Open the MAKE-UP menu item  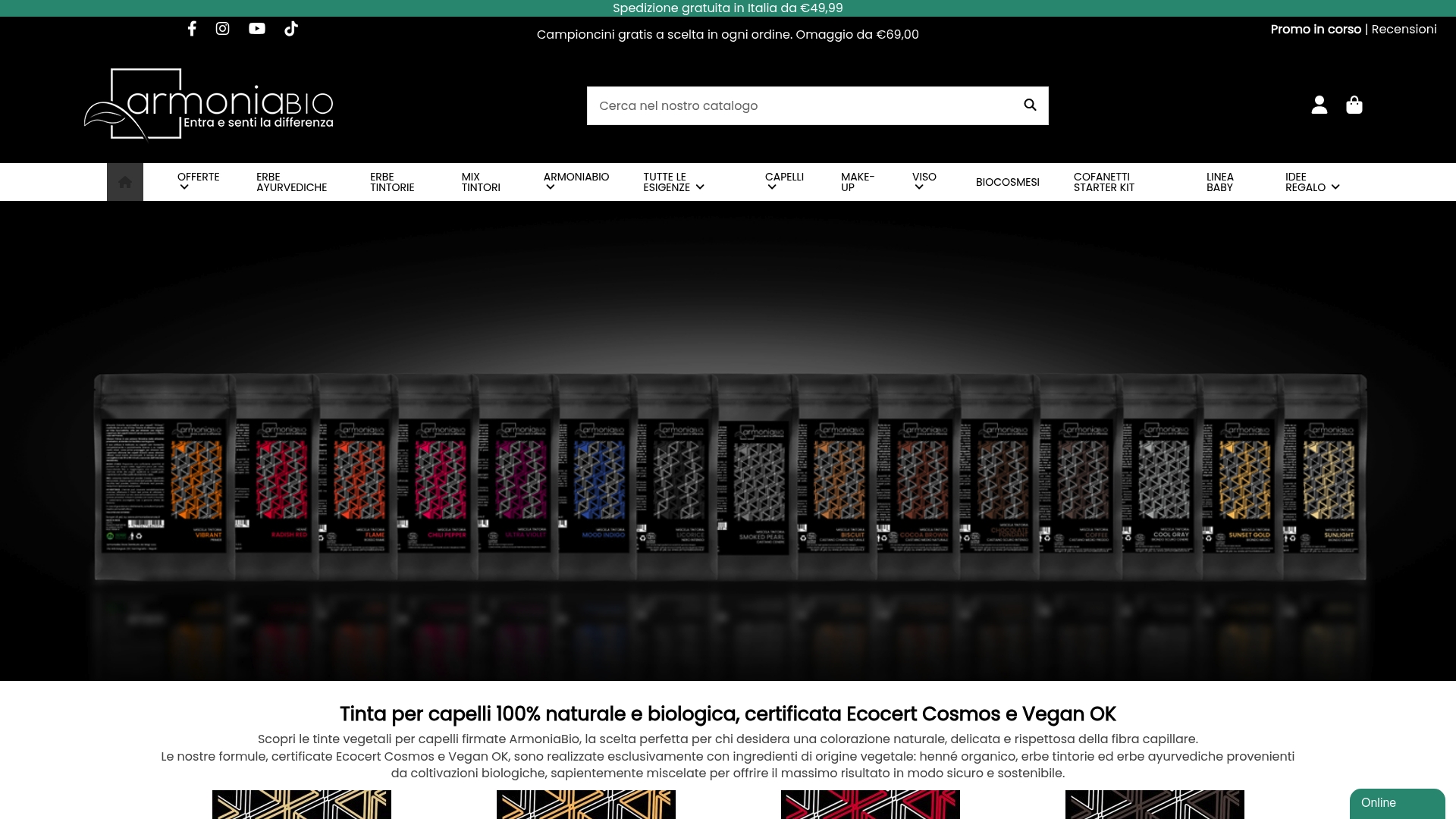point(858,182)
